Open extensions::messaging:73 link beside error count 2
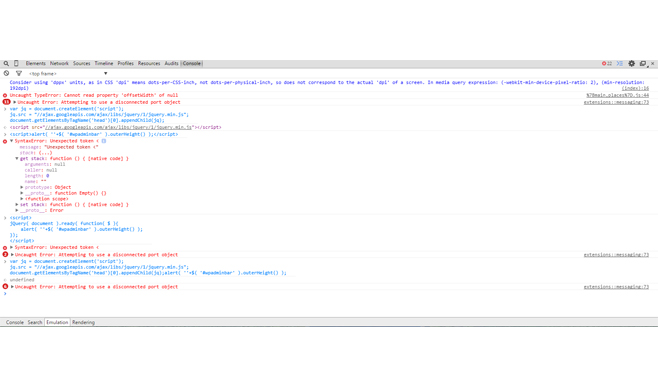 (616, 255)
